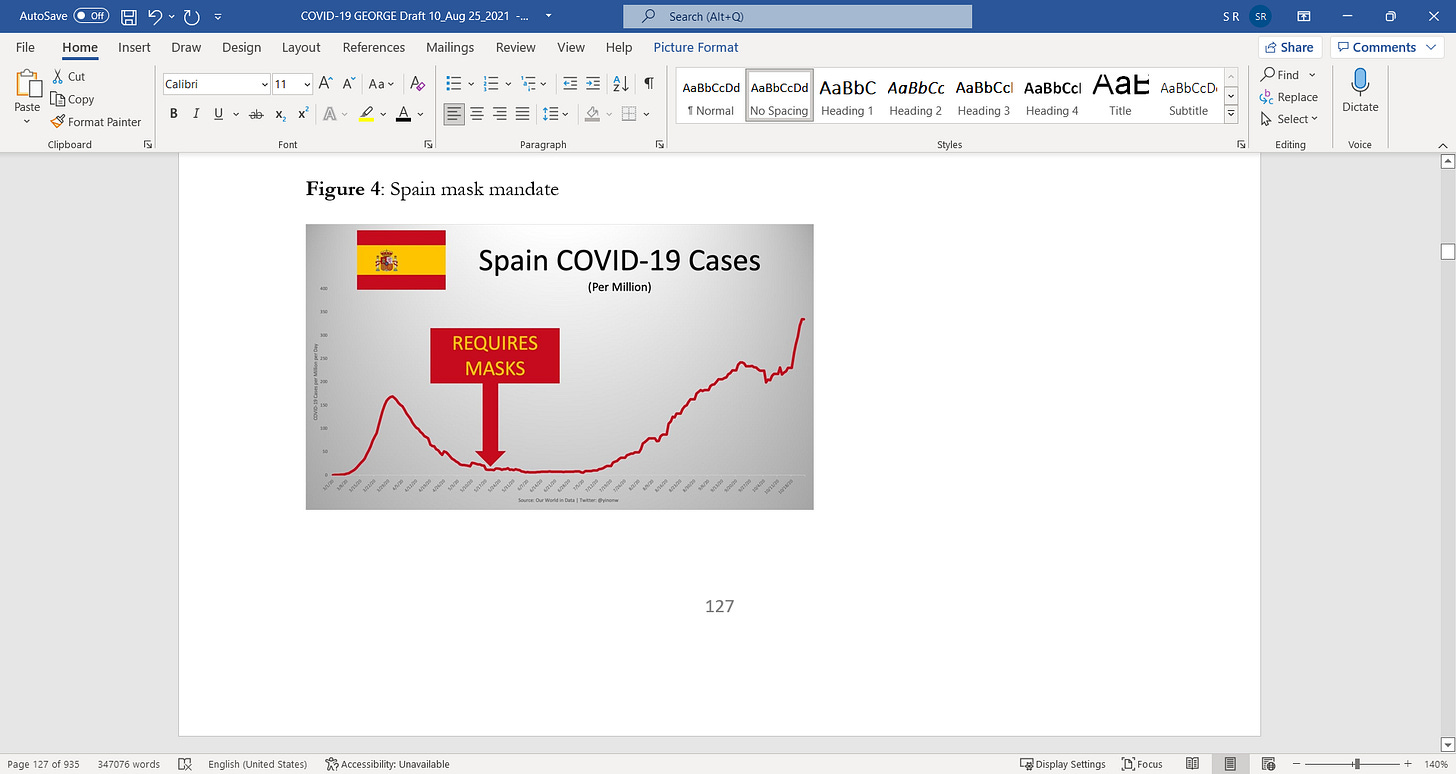Click the Redo icon in title bar
The height and width of the screenshot is (774, 1456).
tap(192, 16)
